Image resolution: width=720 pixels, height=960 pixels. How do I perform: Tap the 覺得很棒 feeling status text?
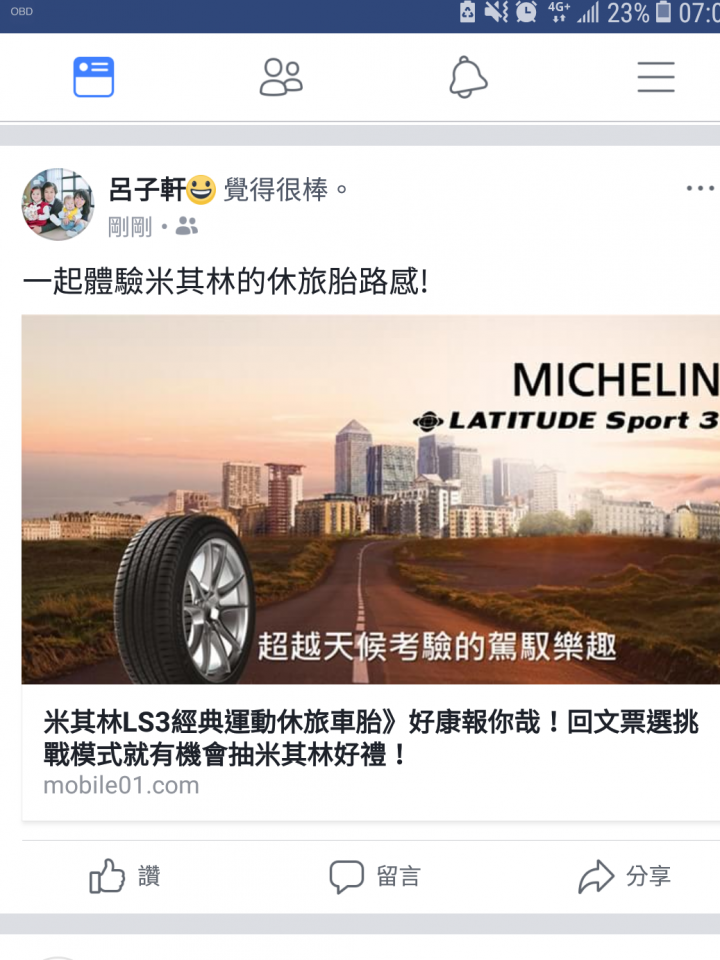[285, 189]
